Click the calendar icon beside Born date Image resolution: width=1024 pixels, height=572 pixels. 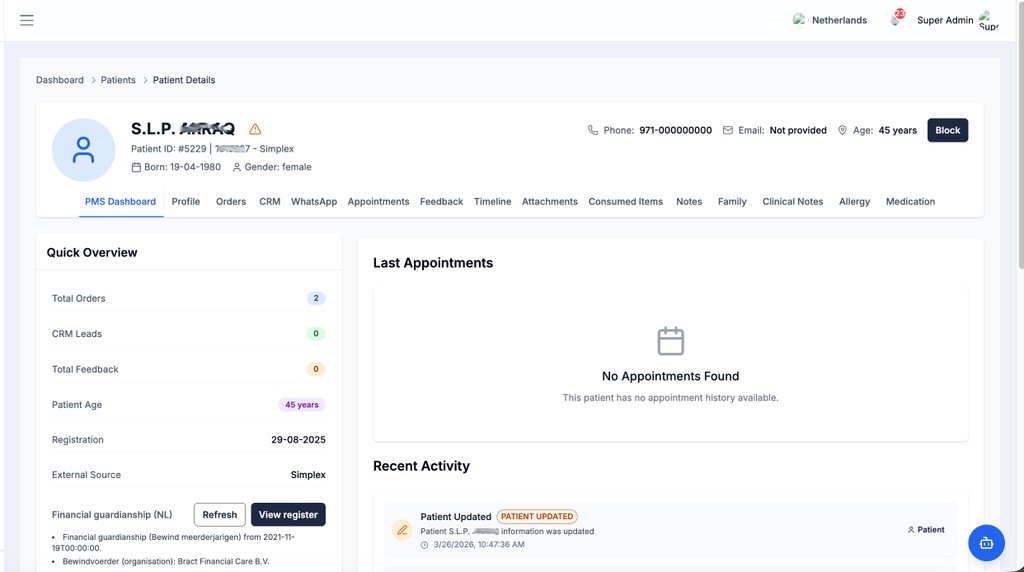tap(136, 167)
